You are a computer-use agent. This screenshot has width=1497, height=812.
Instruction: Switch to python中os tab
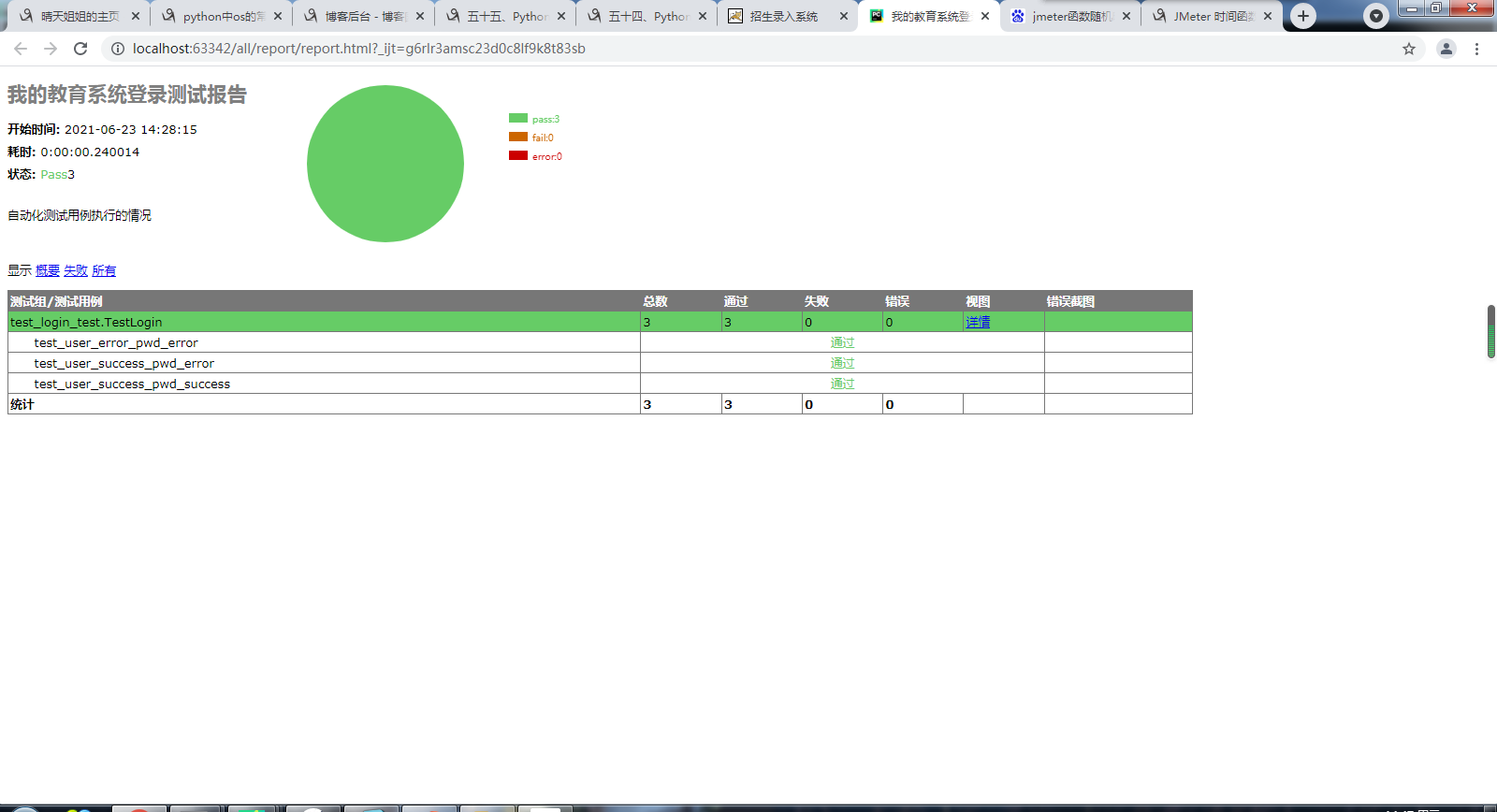223,16
